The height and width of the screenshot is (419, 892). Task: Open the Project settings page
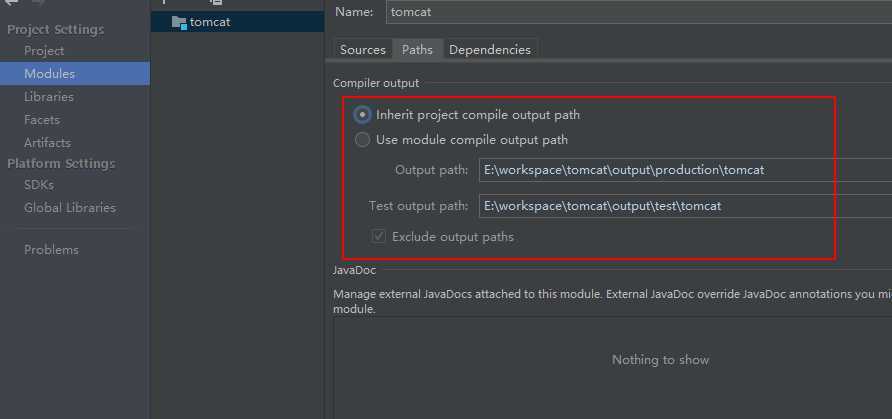pyautogui.click(x=44, y=51)
